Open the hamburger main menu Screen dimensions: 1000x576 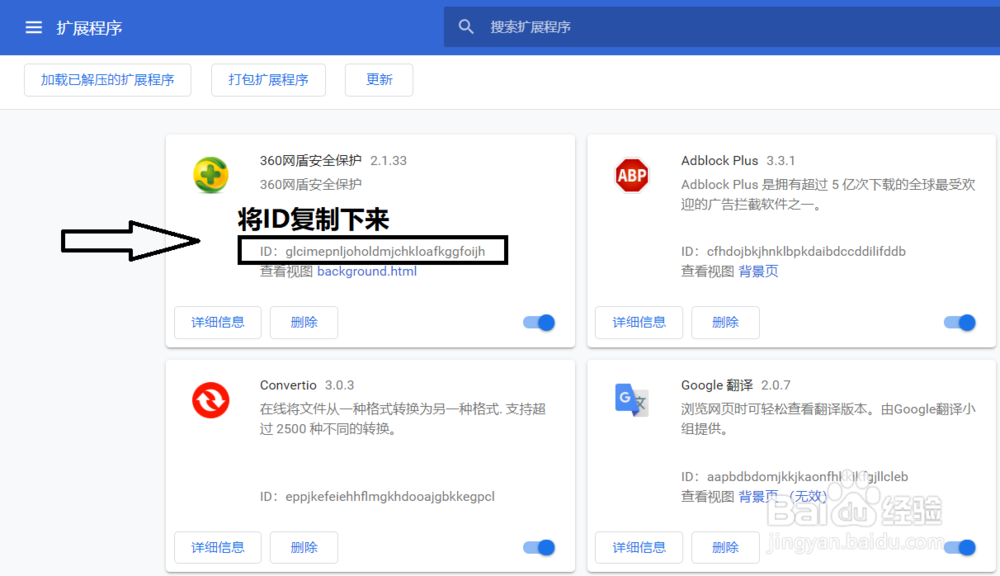click(x=33, y=27)
